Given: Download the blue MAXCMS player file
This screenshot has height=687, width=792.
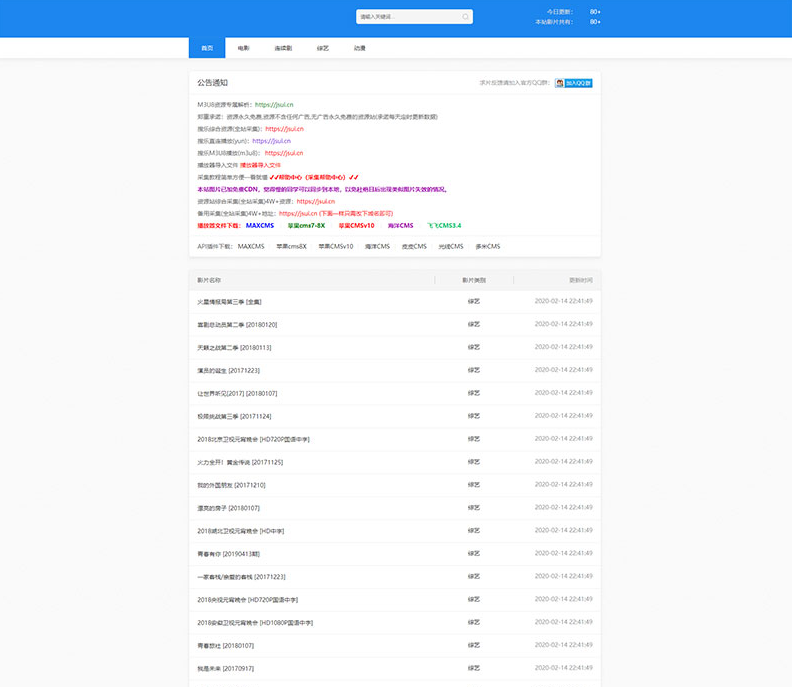Looking at the screenshot, I should coord(260,225).
